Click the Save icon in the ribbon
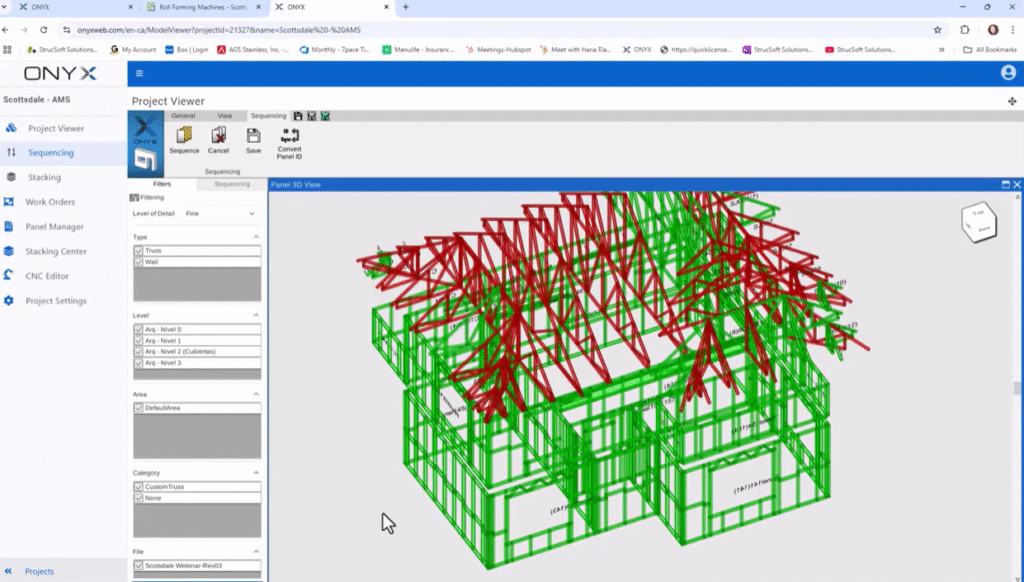This screenshot has height=582, width=1024. [x=253, y=137]
